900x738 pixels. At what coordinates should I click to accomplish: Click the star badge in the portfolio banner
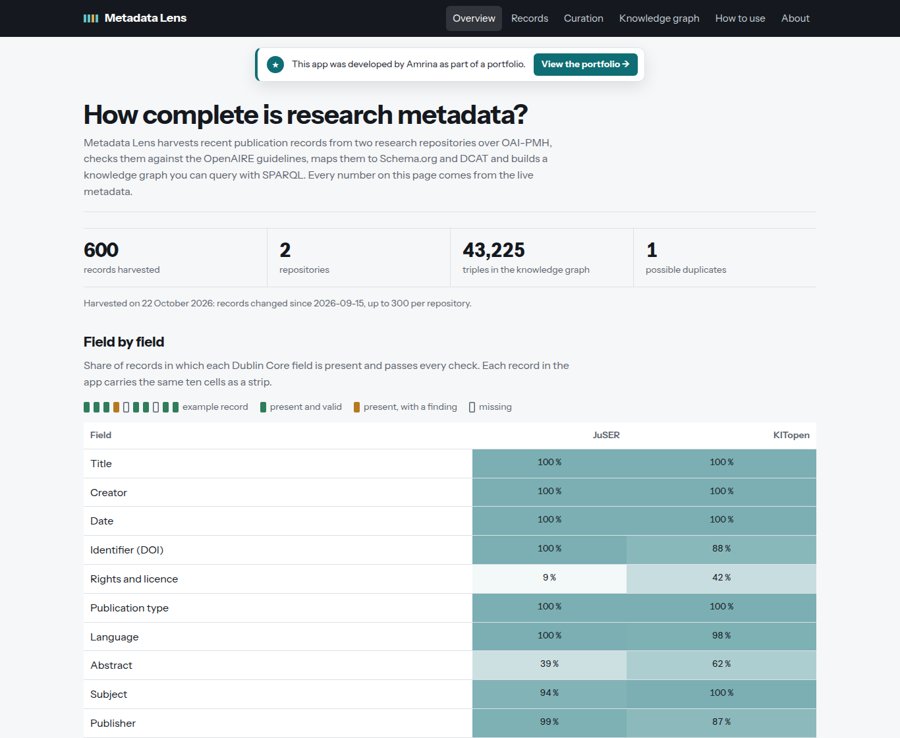276,64
